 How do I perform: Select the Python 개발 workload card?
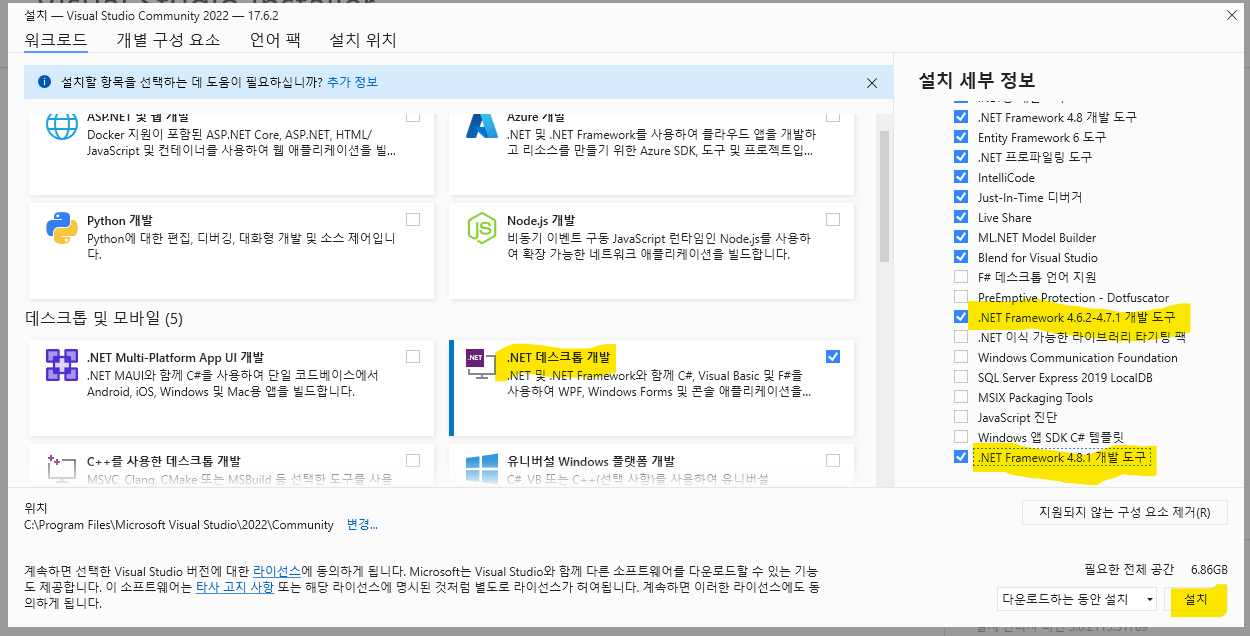pos(231,250)
